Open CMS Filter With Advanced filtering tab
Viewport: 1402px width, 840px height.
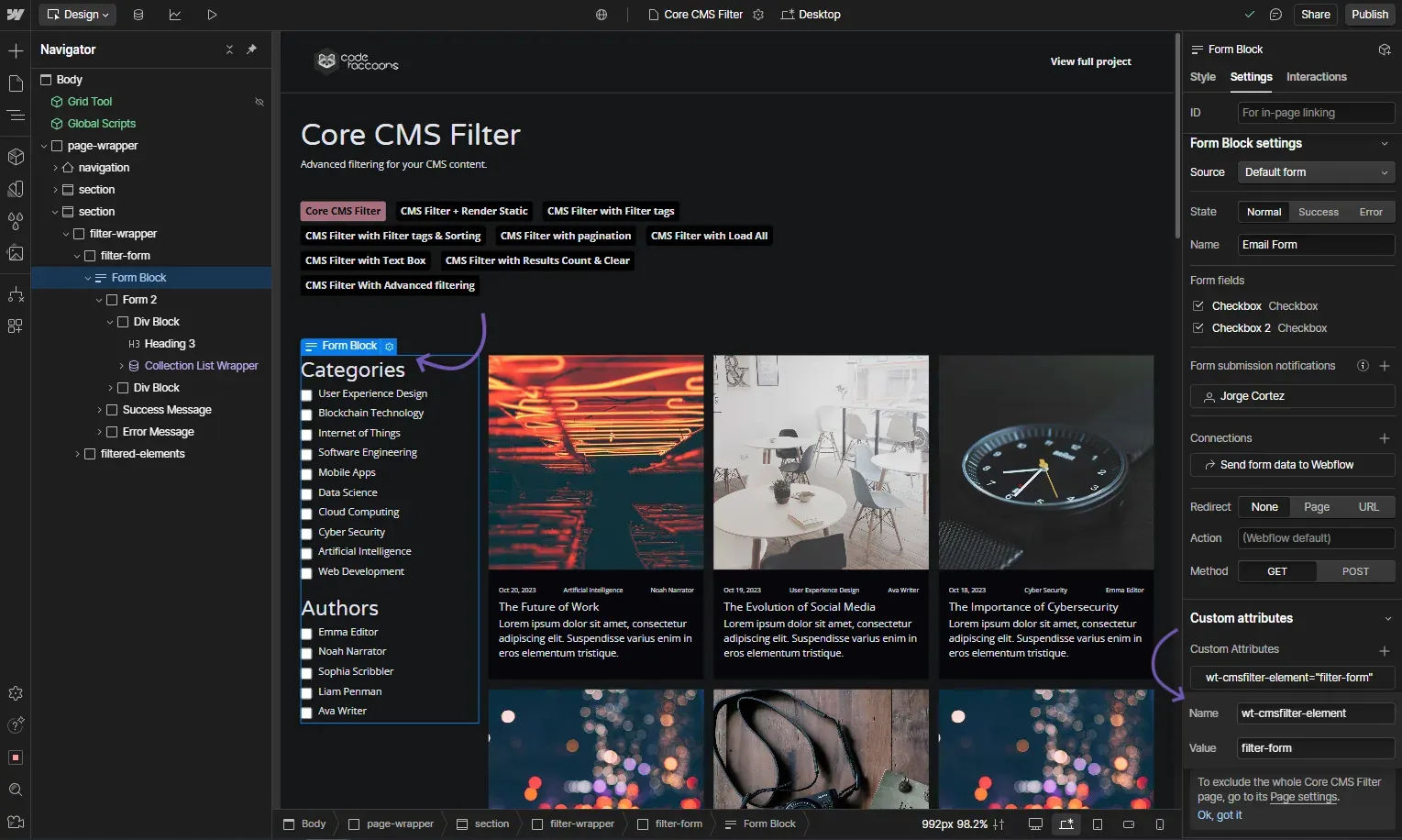(390, 285)
